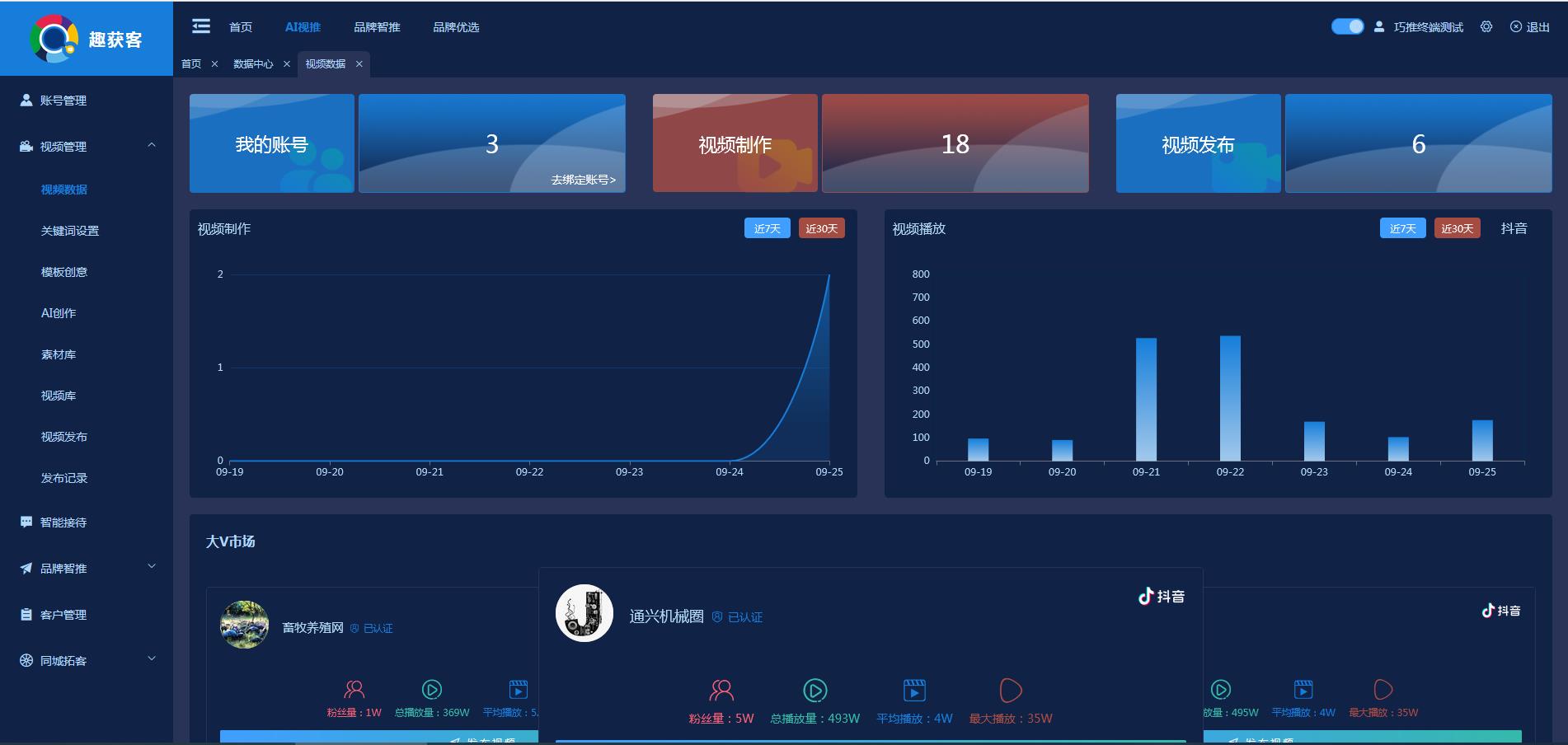Image resolution: width=1568 pixels, height=745 pixels.
Task: Click the 09-25 bar in 视频播放 chart
Action: tap(1482, 441)
